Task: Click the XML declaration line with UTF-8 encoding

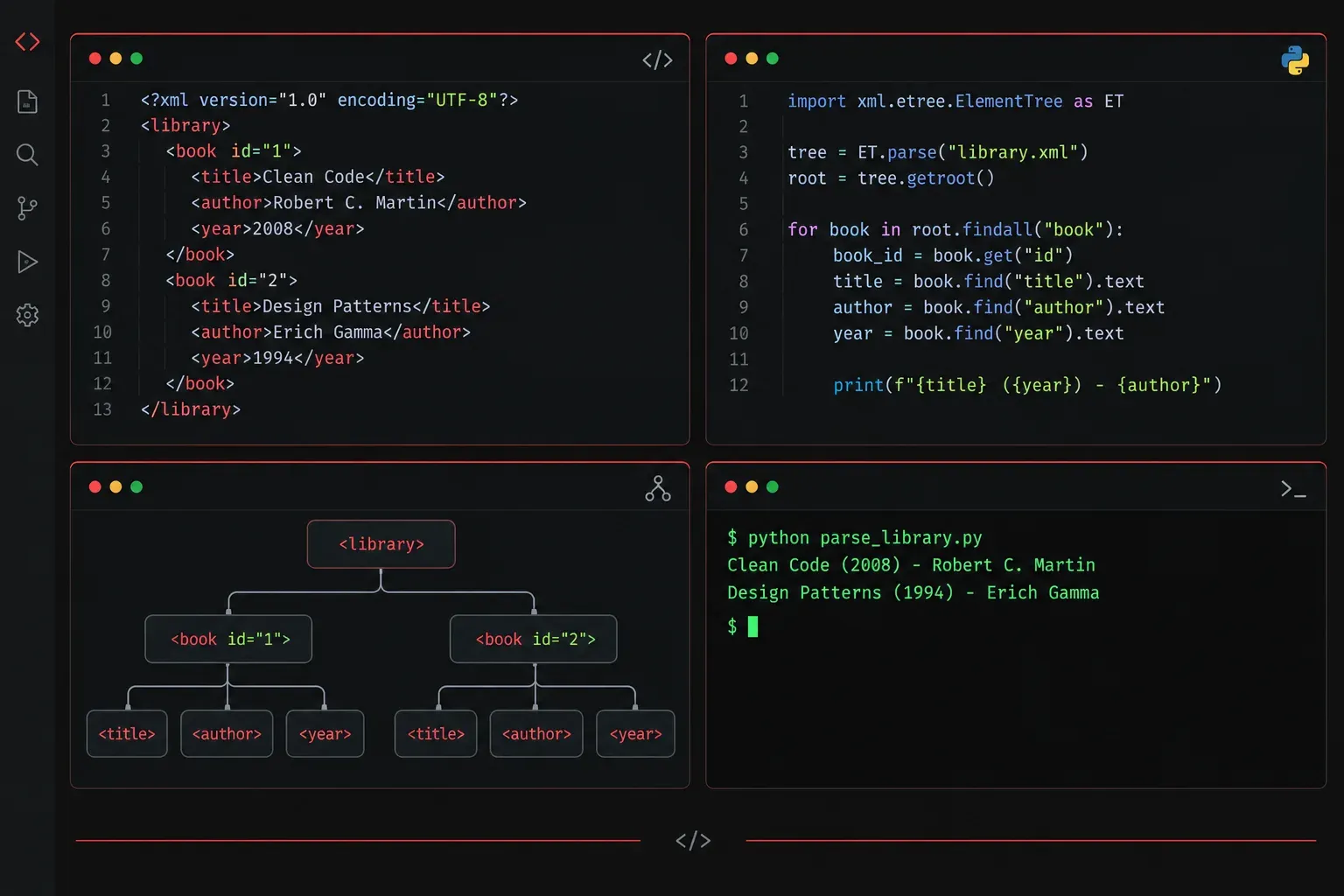Action: pyautogui.click(x=329, y=100)
